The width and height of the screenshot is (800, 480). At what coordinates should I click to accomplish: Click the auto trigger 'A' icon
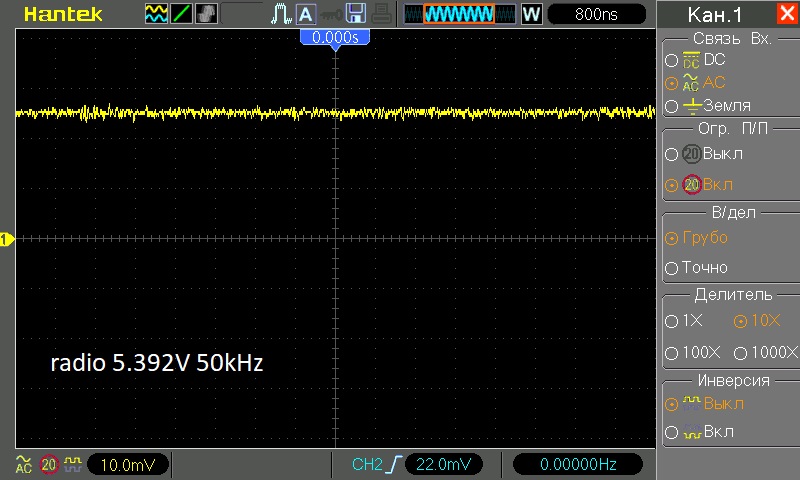tap(306, 14)
